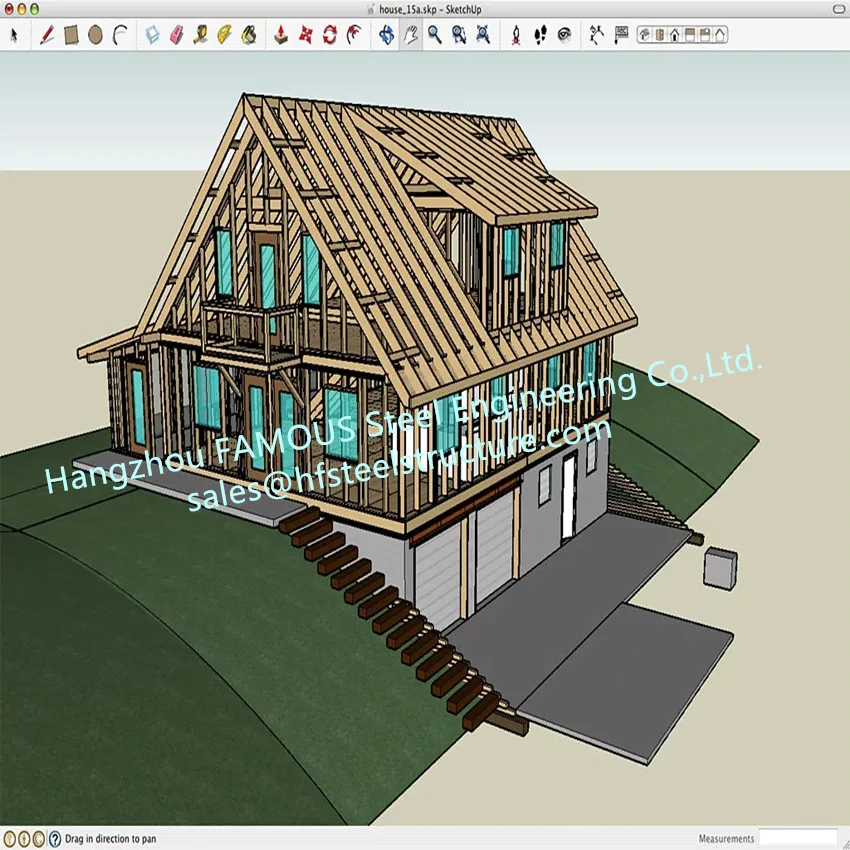The image size is (850, 850).
Task: Click the flag icon after the walking figure
Action: 621,35
